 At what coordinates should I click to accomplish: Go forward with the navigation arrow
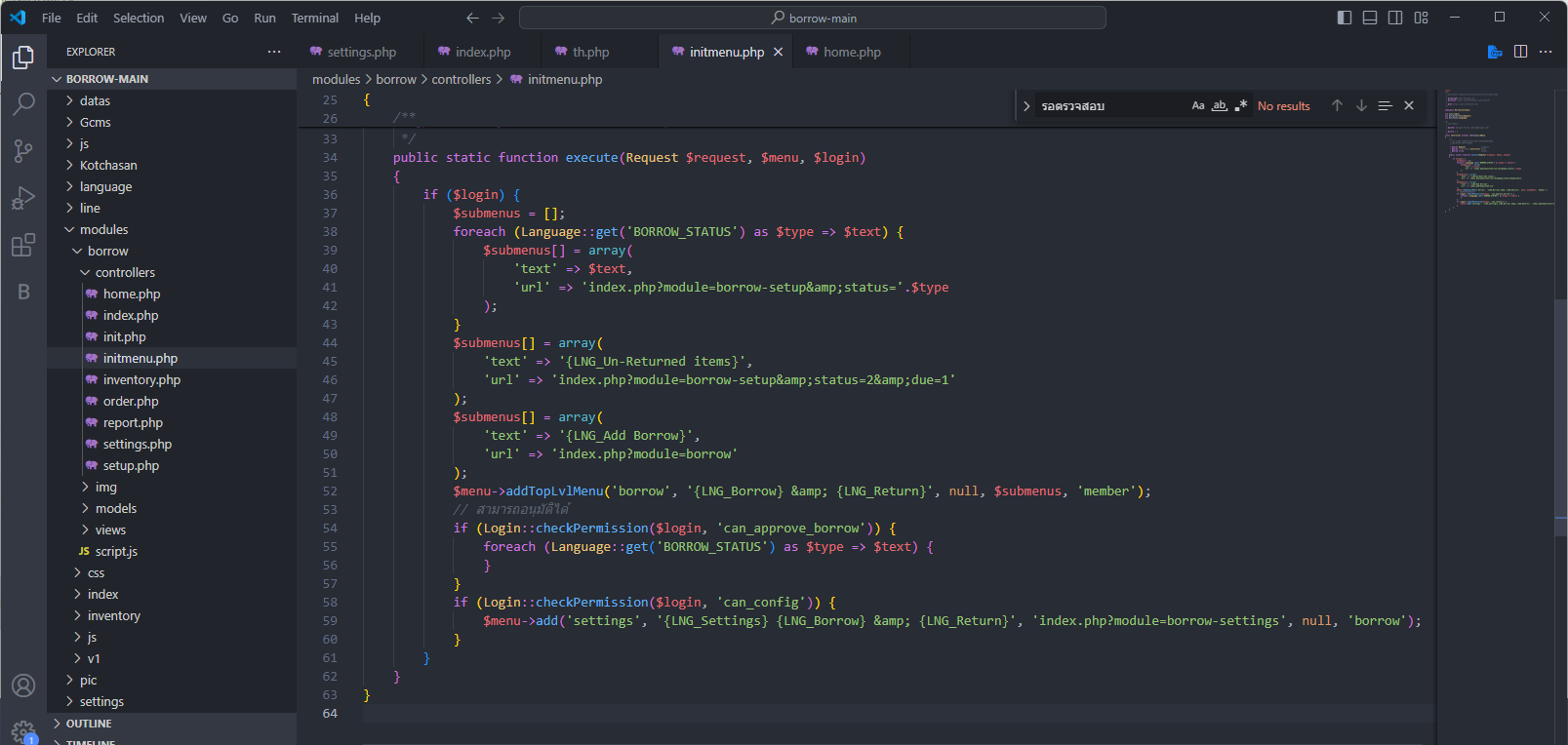click(x=499, y=18)
